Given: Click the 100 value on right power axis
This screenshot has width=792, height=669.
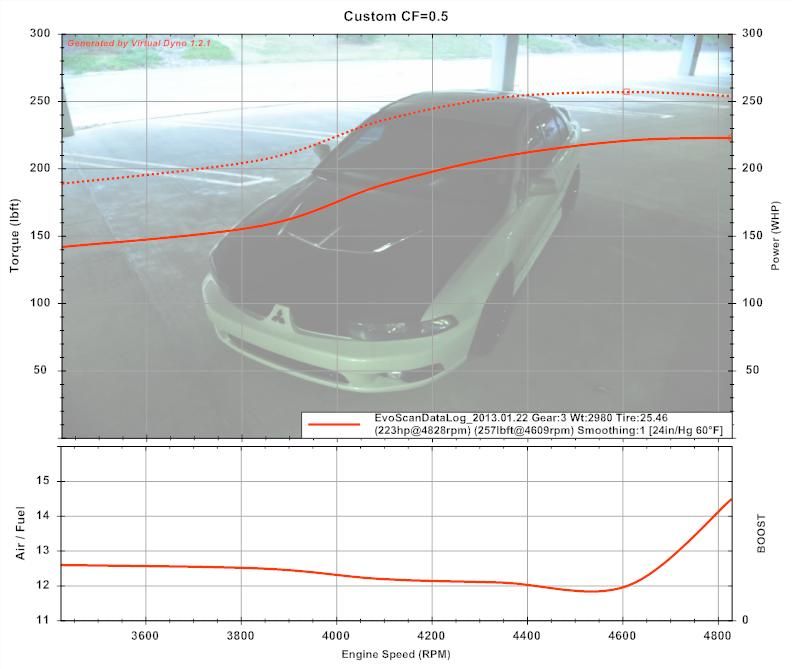Looking at the screenshot, I should coord(752,303).
